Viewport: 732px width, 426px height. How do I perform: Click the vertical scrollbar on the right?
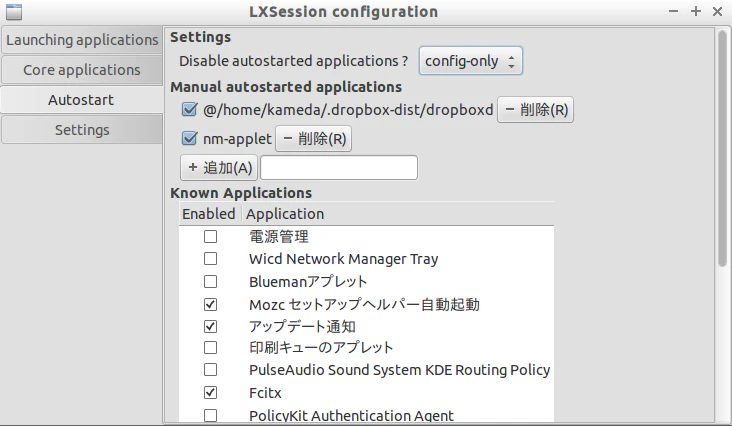click(x=722, y=149)
